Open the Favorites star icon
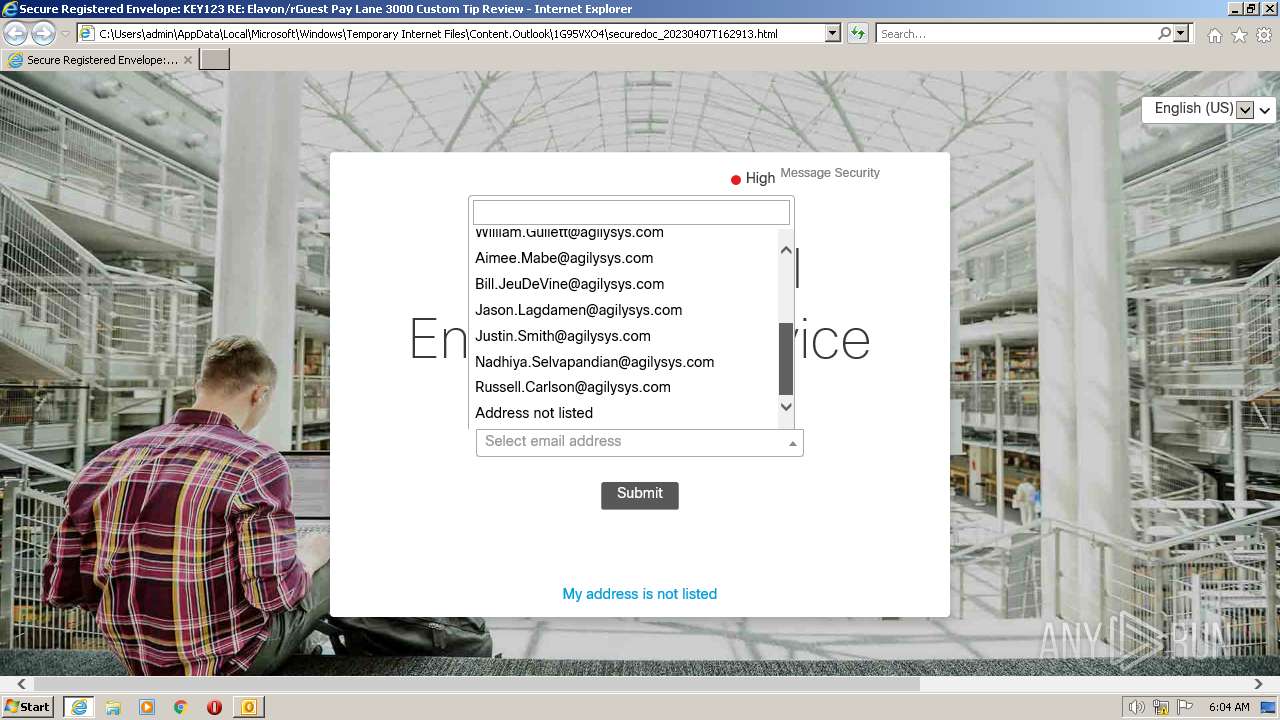1280x720 pixels. [1239, 35]
